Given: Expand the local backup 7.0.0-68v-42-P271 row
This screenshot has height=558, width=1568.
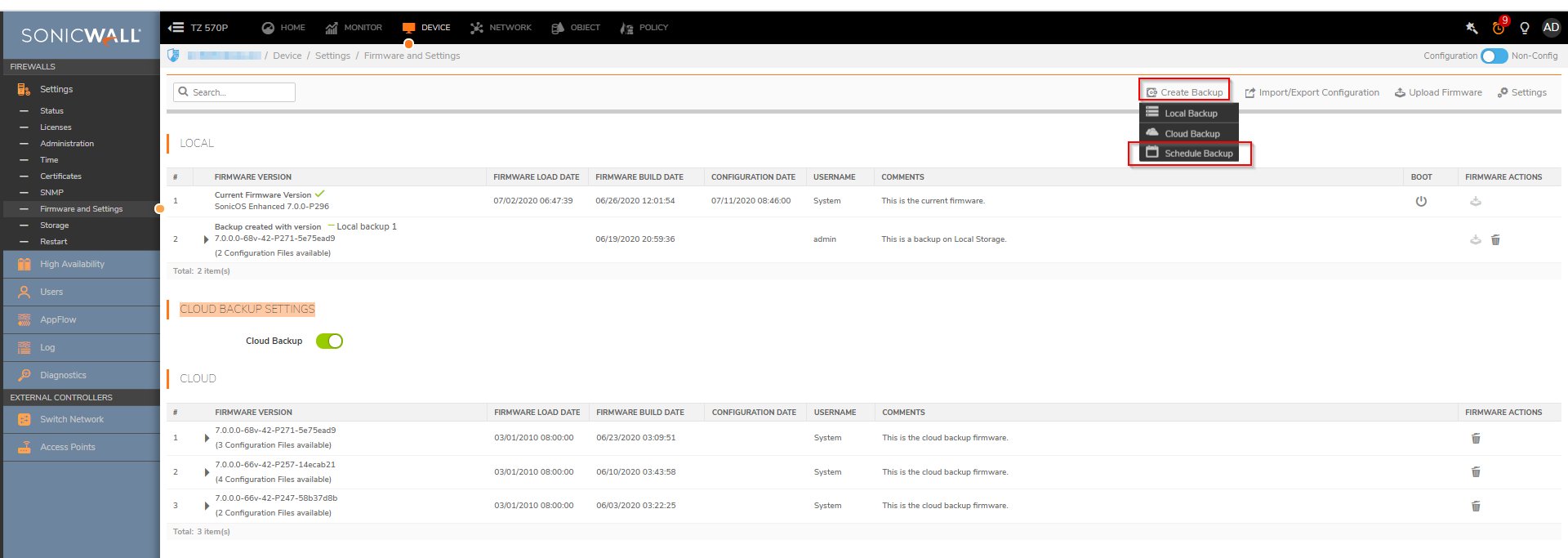Looking at the screenshot, I should pos(206,239).
